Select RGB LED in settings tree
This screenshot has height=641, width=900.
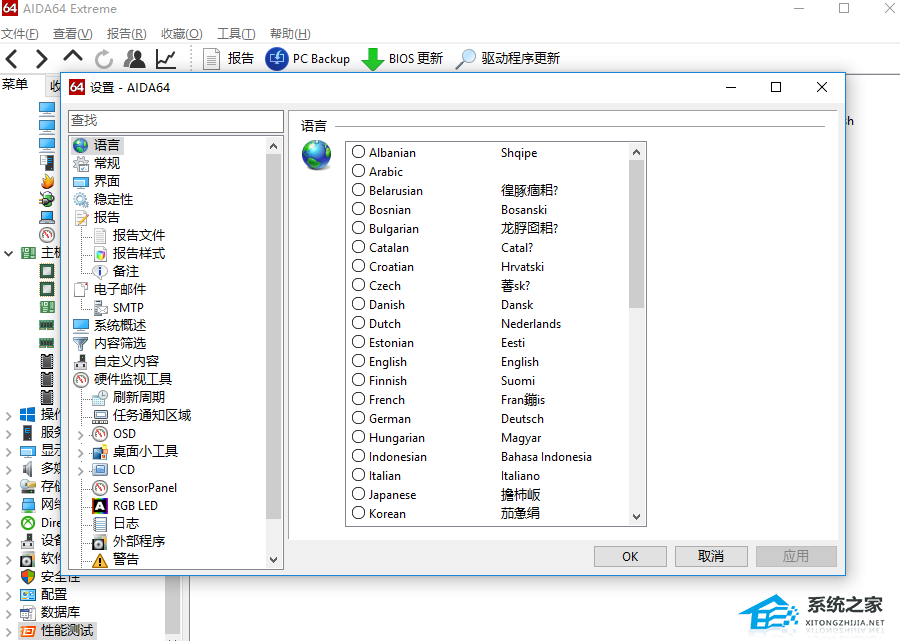[x=126, y=506]
